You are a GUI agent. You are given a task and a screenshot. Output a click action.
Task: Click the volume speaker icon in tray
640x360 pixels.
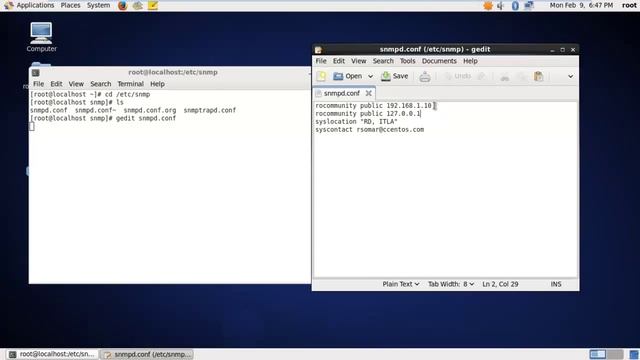coord(500,5)
